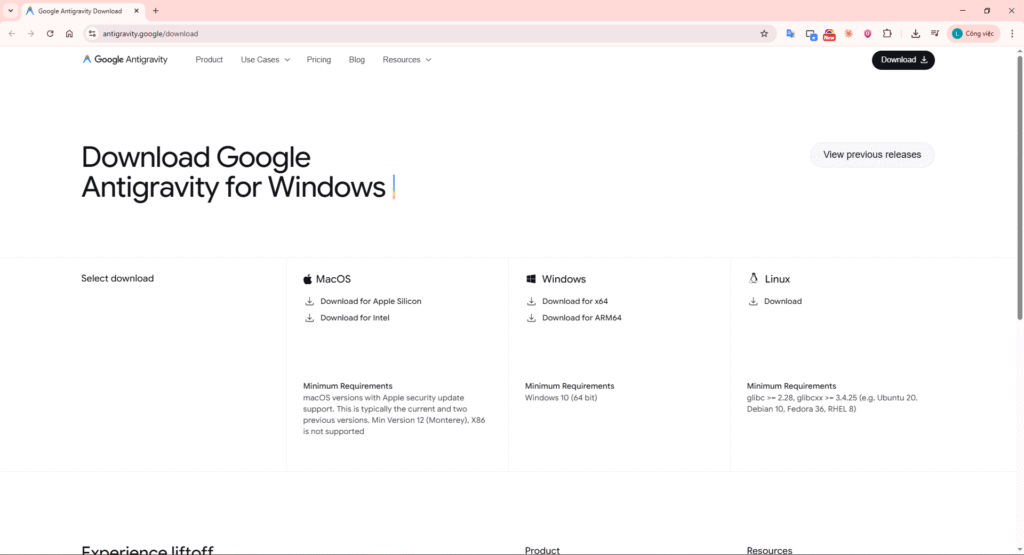Open the media controls icon

[x=934, y=33]
